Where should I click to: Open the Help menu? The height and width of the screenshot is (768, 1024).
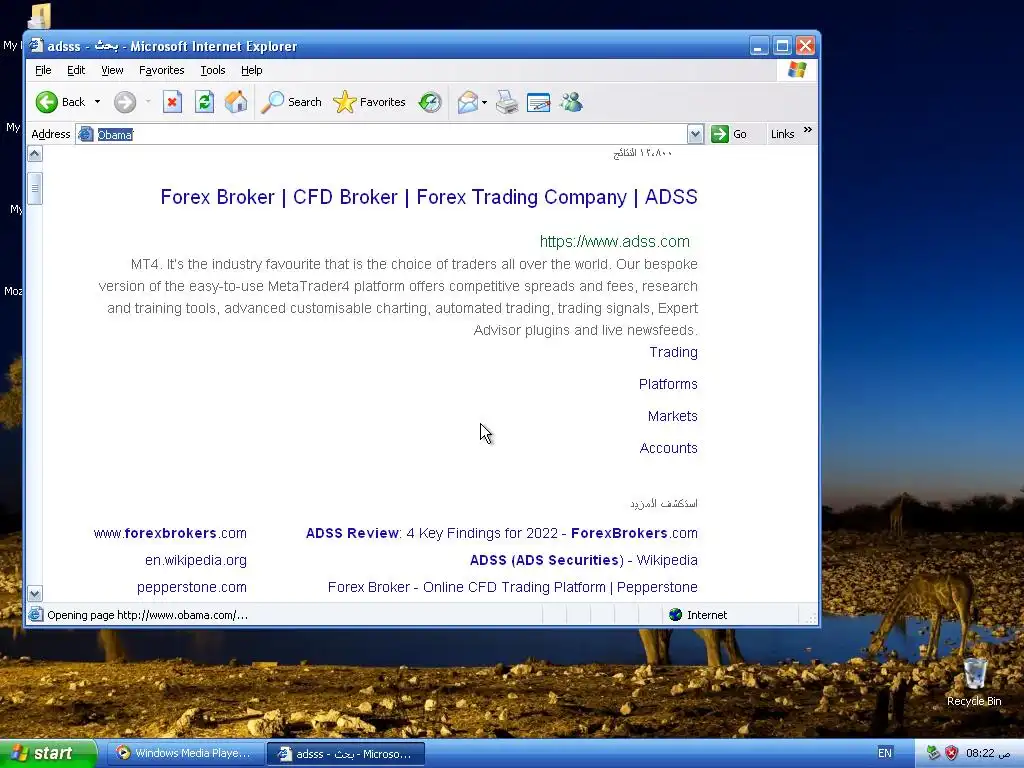point(251,70)
